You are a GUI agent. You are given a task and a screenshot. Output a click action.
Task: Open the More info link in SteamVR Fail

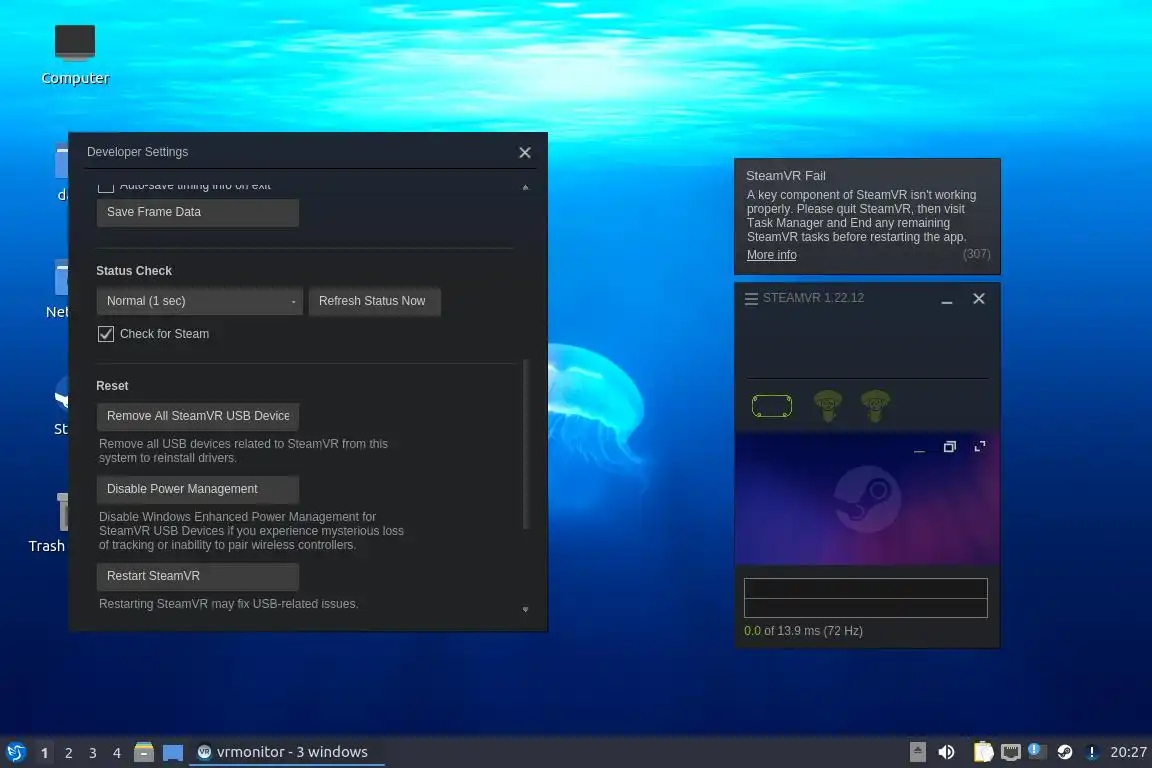pos(771,255)
